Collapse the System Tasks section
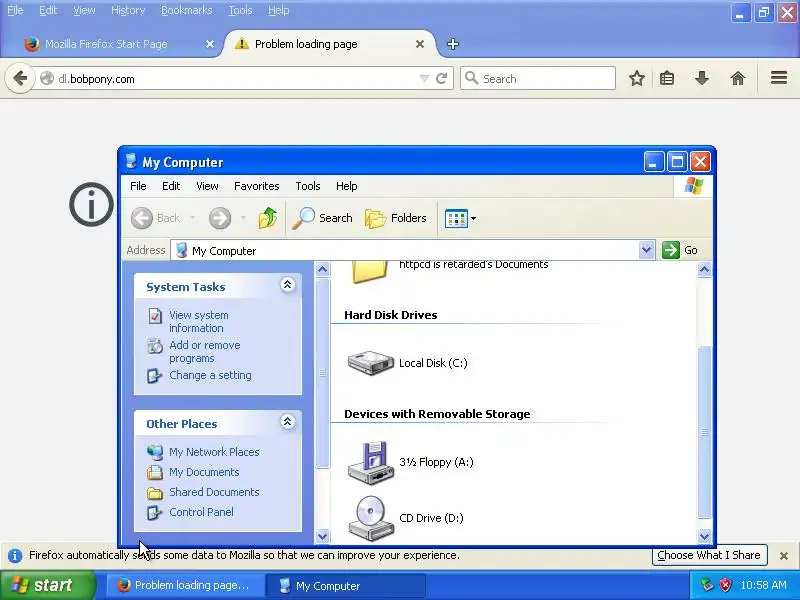This screenshot has width=800, height=600. click(x=287, y=285)
